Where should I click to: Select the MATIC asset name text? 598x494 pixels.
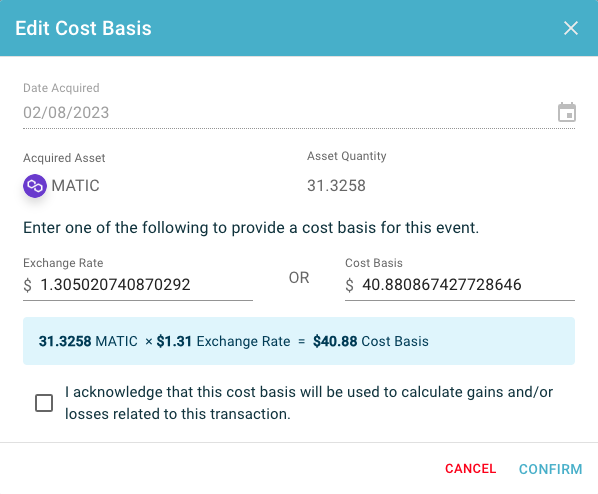pyautogui.click(x=76, y=186)
